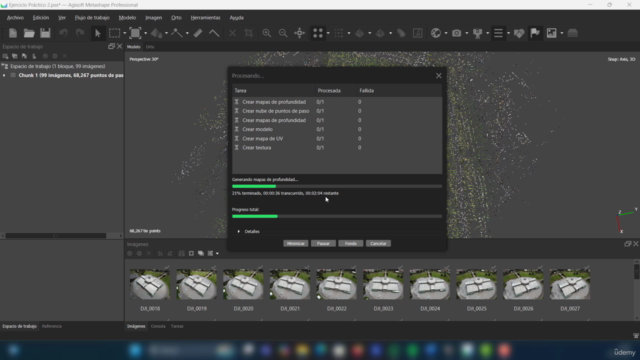Toggle the show images thumbnail icon
This screenshot has height=360, width=640.
pos(551,33)
